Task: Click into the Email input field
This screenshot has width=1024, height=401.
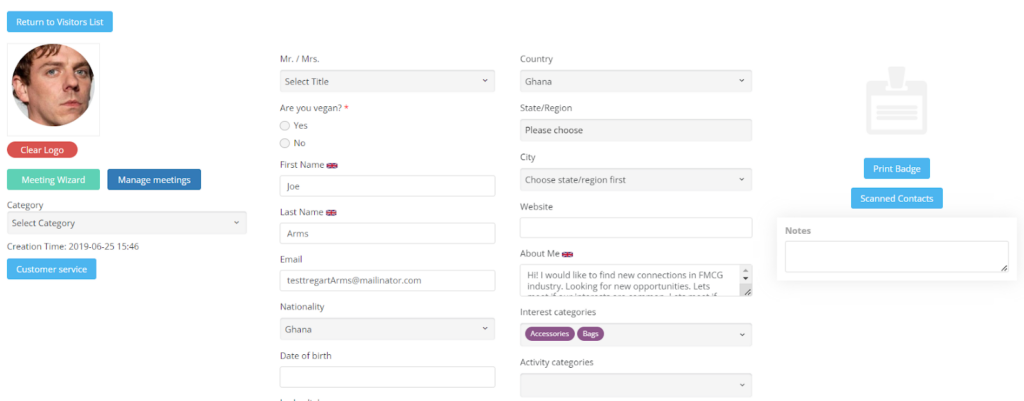Action: 387,281
